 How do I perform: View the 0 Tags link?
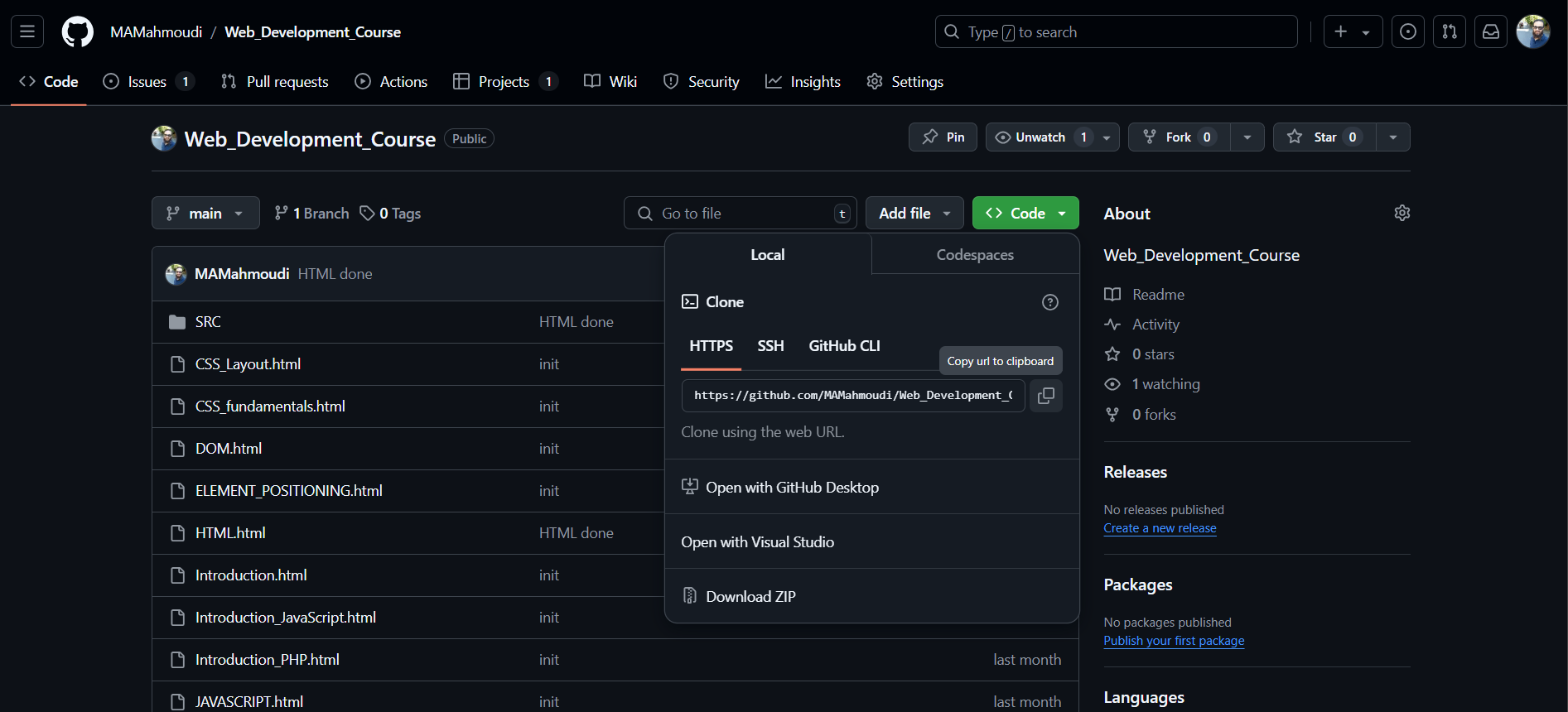tap(391, 214)
